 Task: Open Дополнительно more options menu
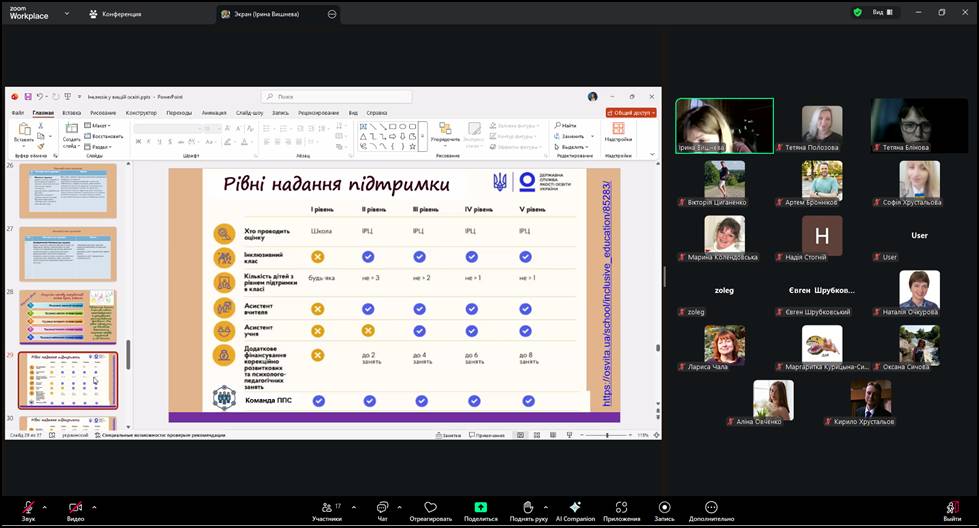click(x=711, y=508)
